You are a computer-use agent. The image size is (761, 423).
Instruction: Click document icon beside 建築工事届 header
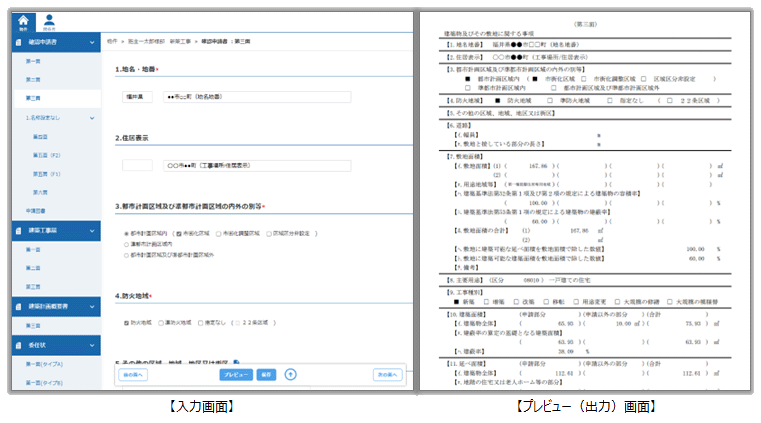tap(20, 230)
